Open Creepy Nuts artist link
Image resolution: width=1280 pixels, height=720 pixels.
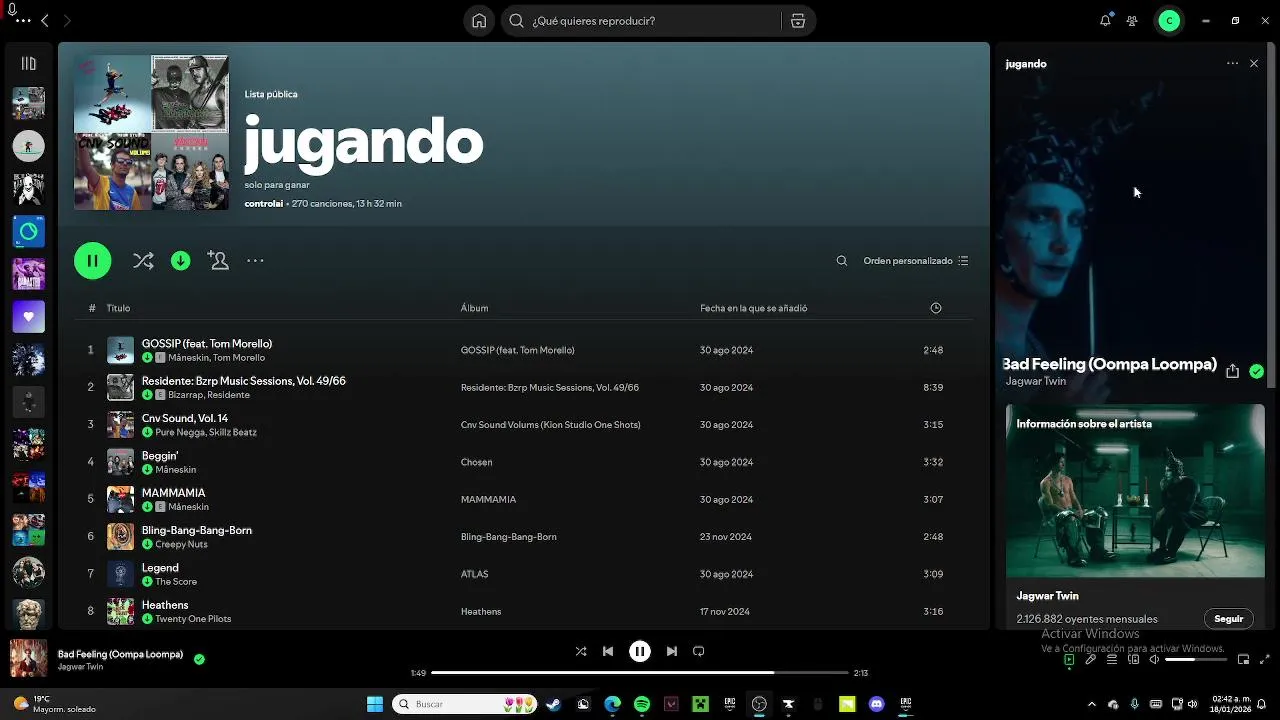181,544
